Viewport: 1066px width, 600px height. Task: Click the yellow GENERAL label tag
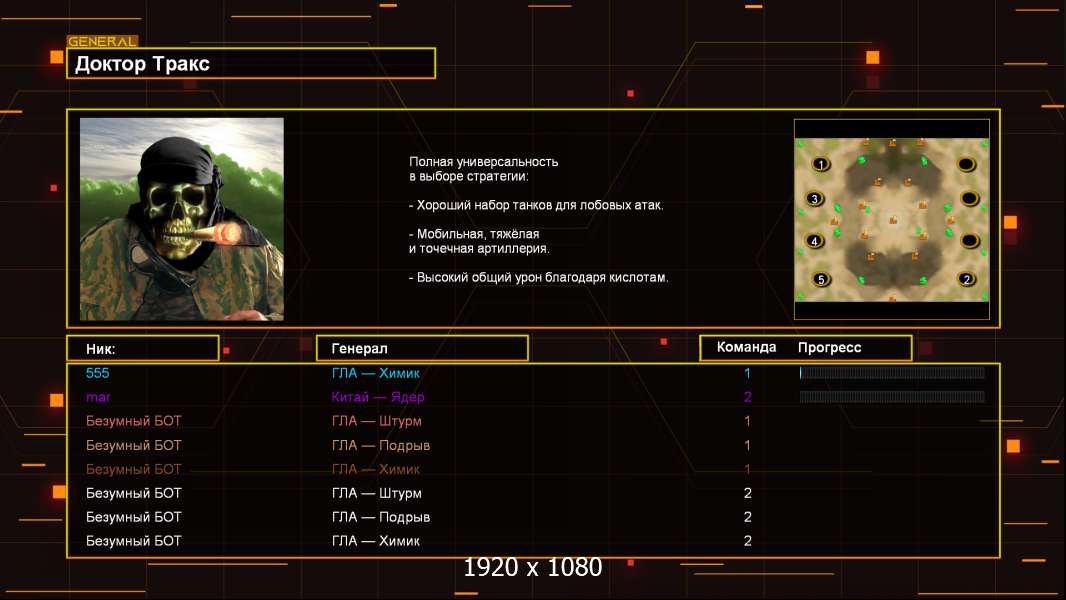(x=102, y=41)
